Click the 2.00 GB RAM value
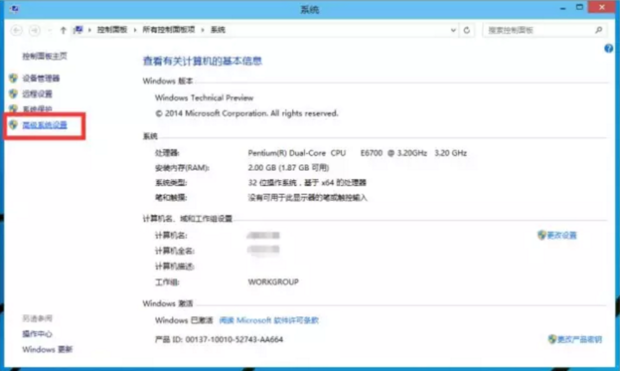This screenshot has height=371, width=620. pyautogui.click(x=289, y=168)
